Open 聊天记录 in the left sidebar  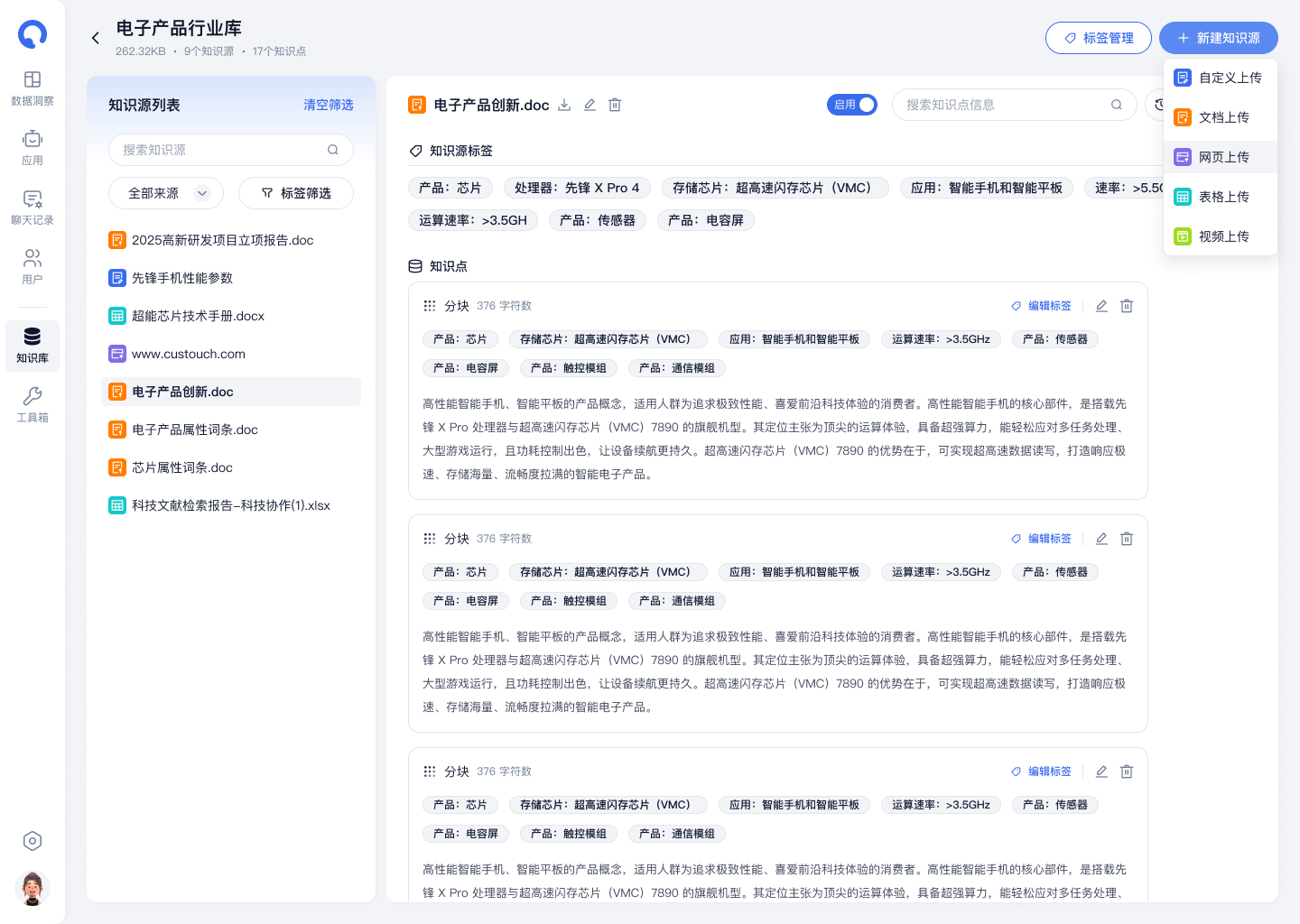[32, 208]
